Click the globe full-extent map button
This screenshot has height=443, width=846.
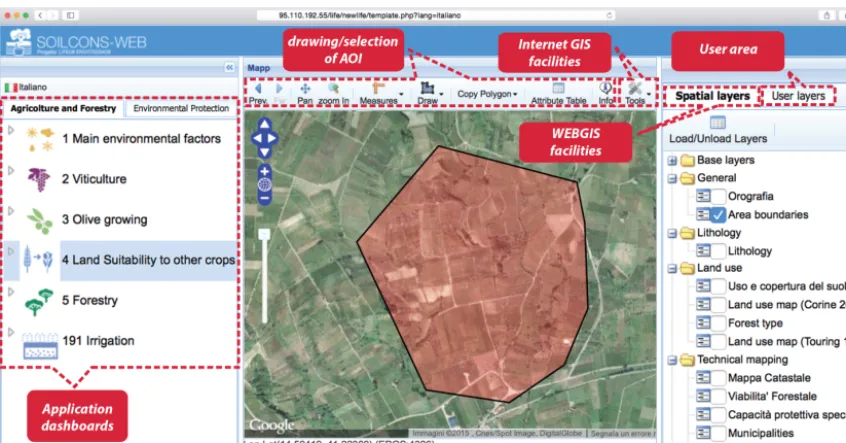click(x=264, y=185)
